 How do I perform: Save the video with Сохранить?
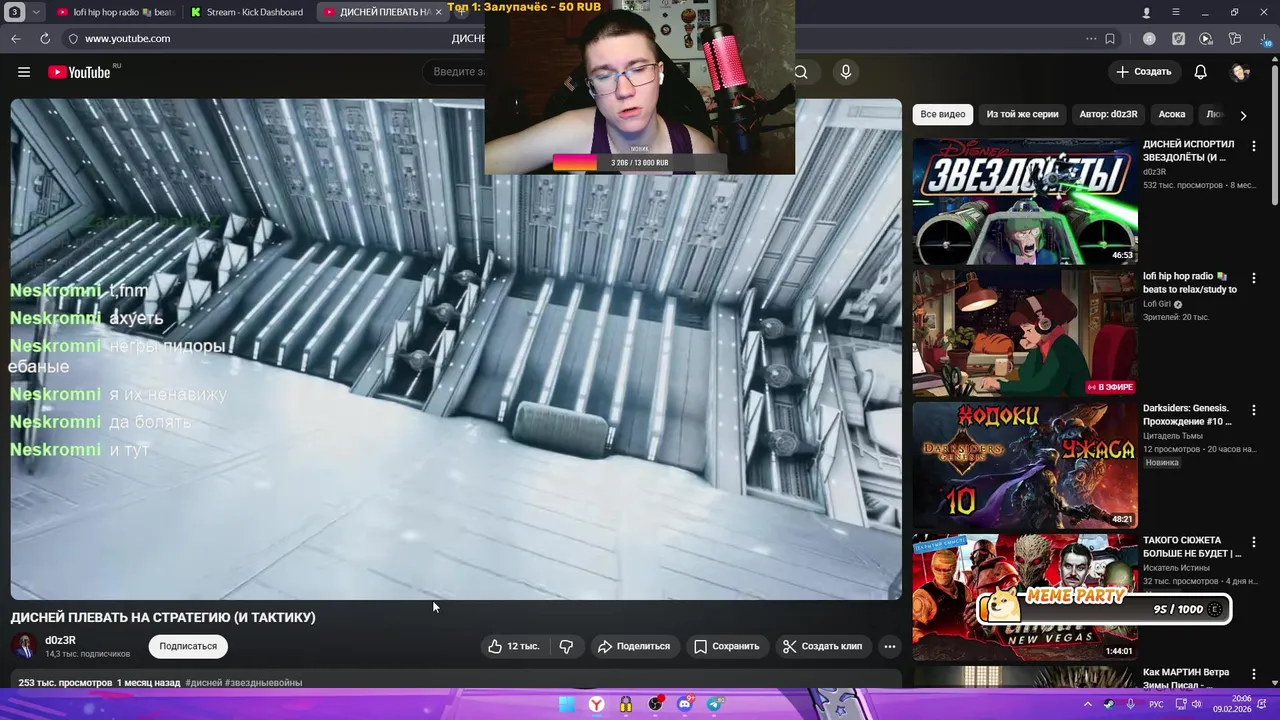pyautogui.click(x=727, y=646)
